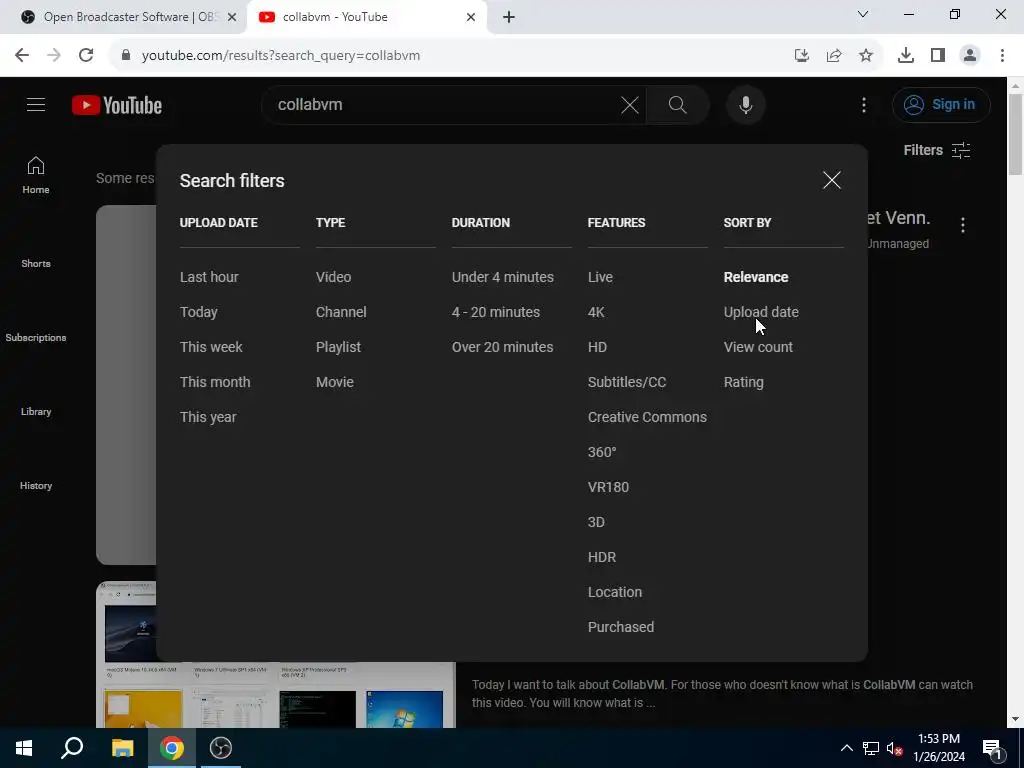
Task: Filter type to Video
Action: coord(334,277)
